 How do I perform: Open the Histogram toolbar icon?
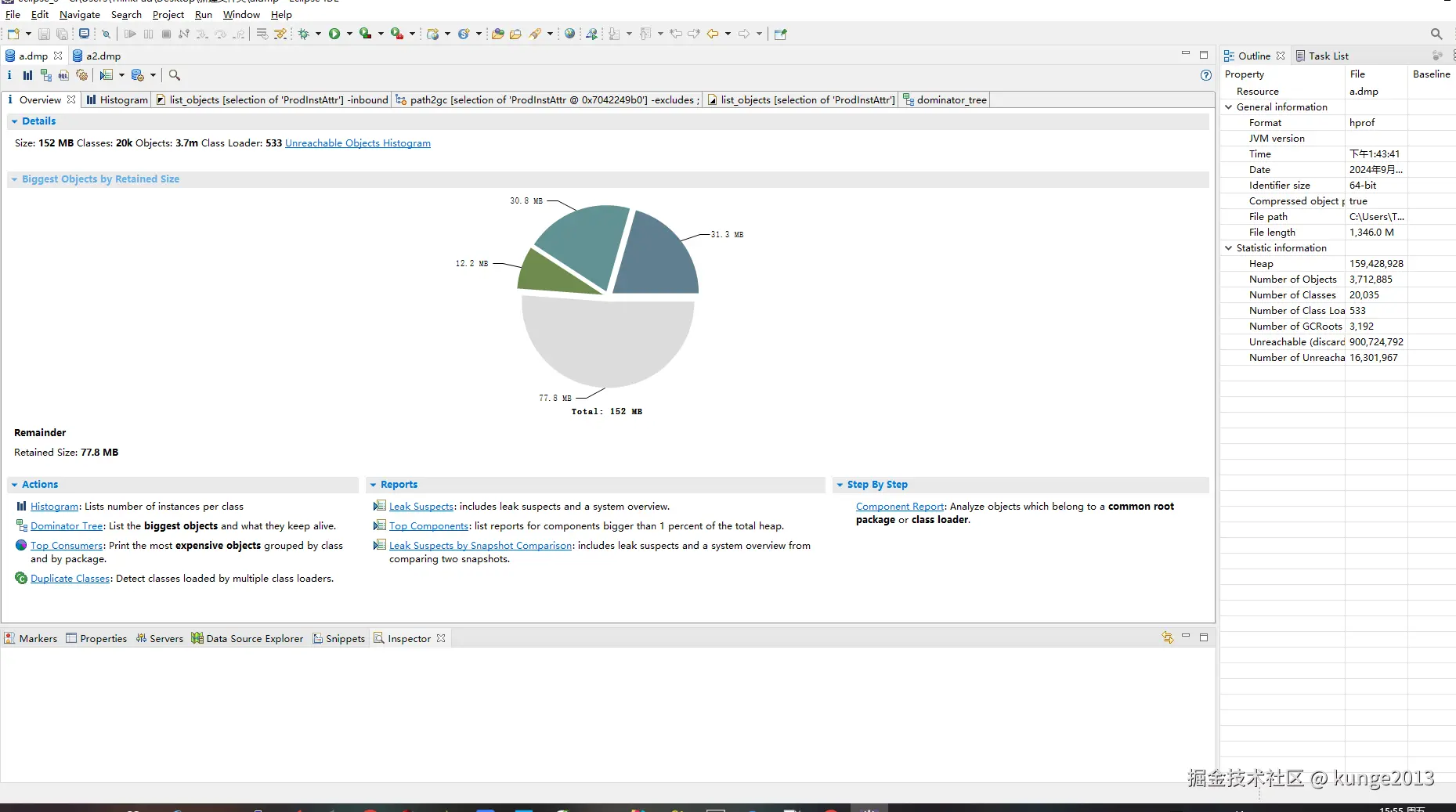27,75
